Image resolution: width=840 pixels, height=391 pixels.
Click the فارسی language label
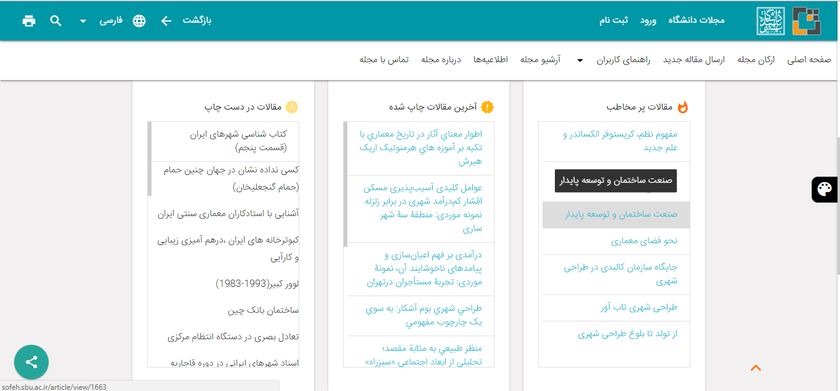[110, 21]
